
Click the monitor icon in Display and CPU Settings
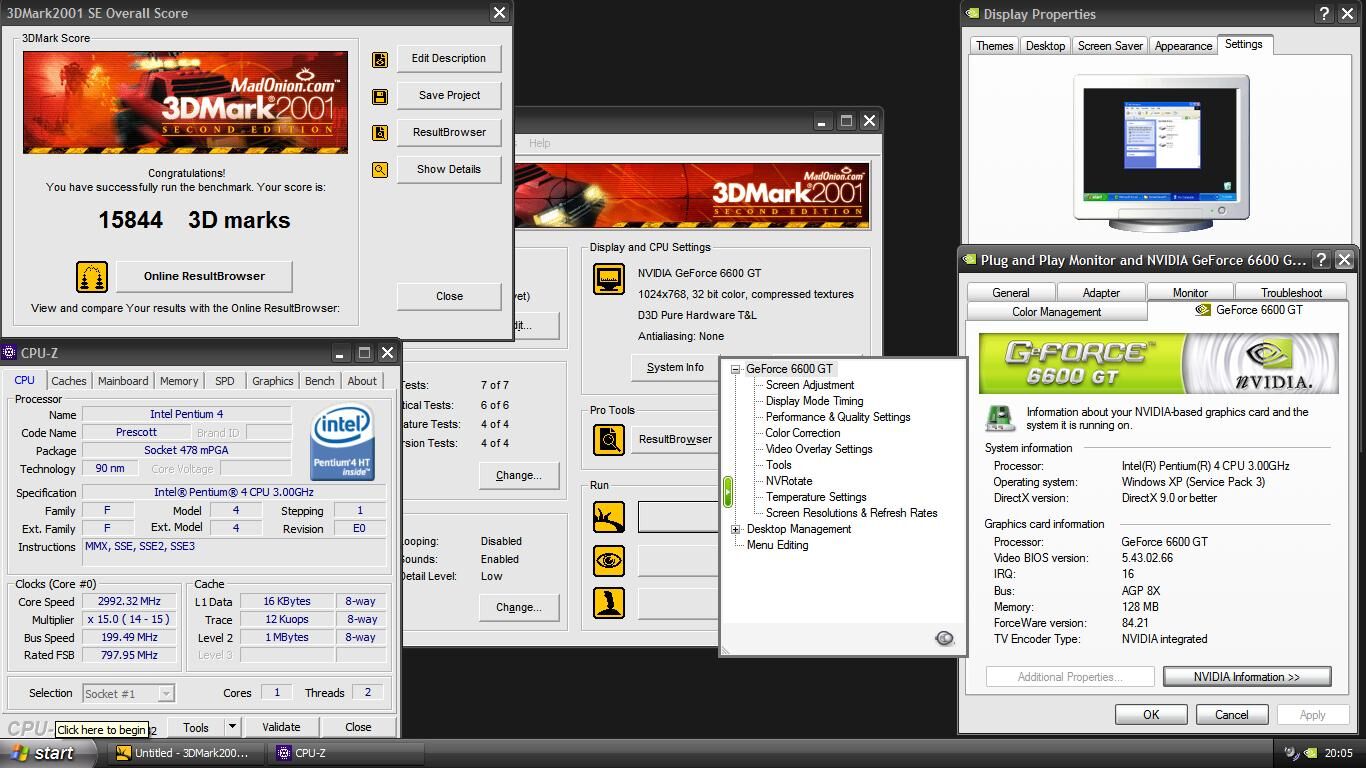[609, 279]
